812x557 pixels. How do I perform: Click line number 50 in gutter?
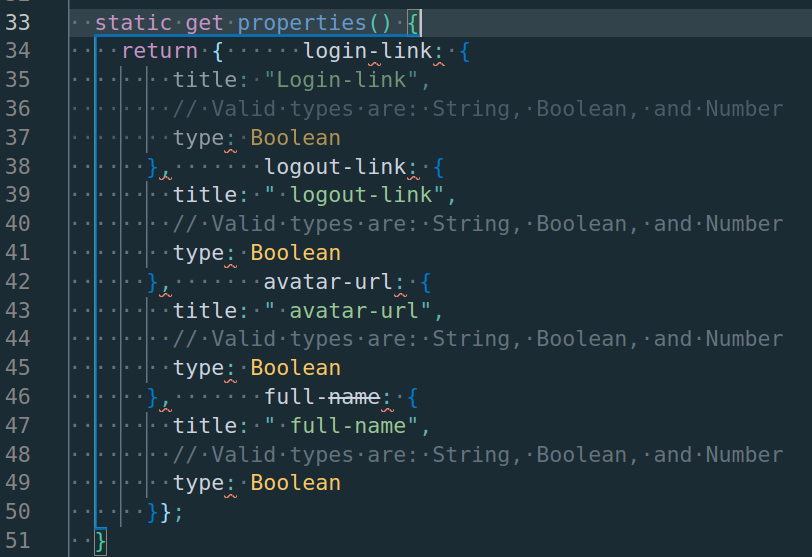pos(18,512)
